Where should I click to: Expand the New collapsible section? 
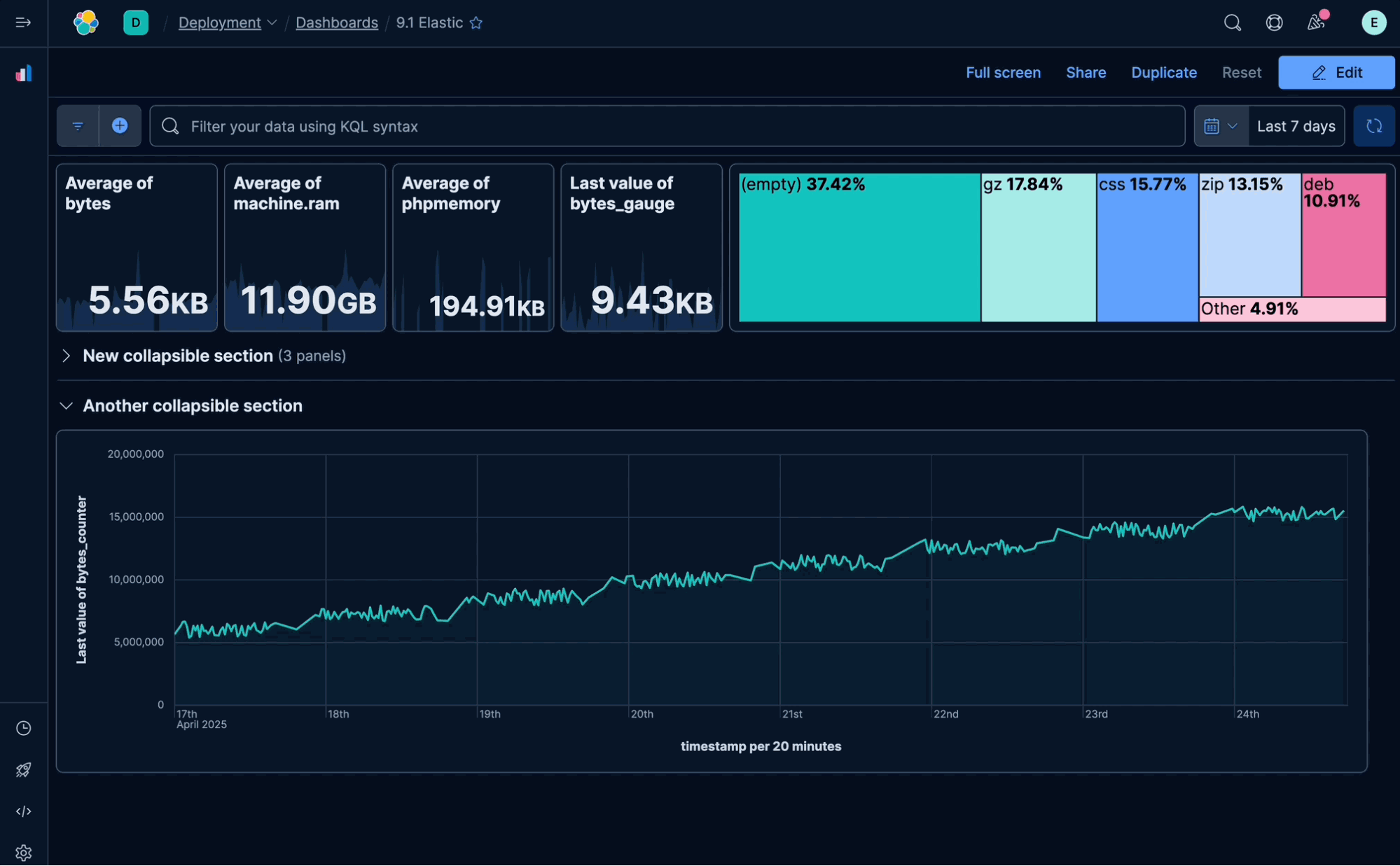67,356
